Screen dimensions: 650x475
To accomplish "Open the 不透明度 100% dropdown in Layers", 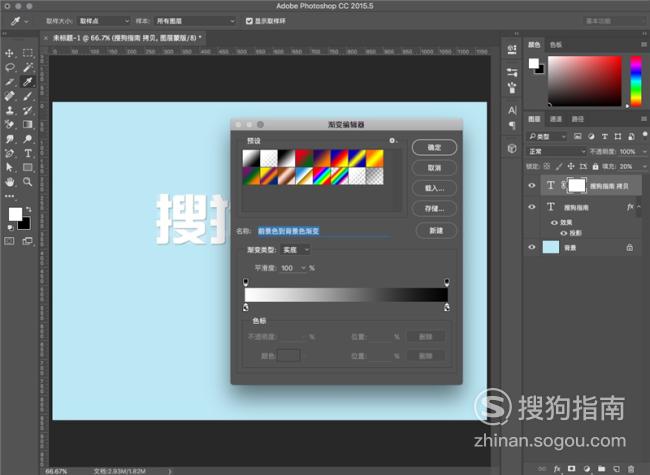I will [x=644, y=152].
